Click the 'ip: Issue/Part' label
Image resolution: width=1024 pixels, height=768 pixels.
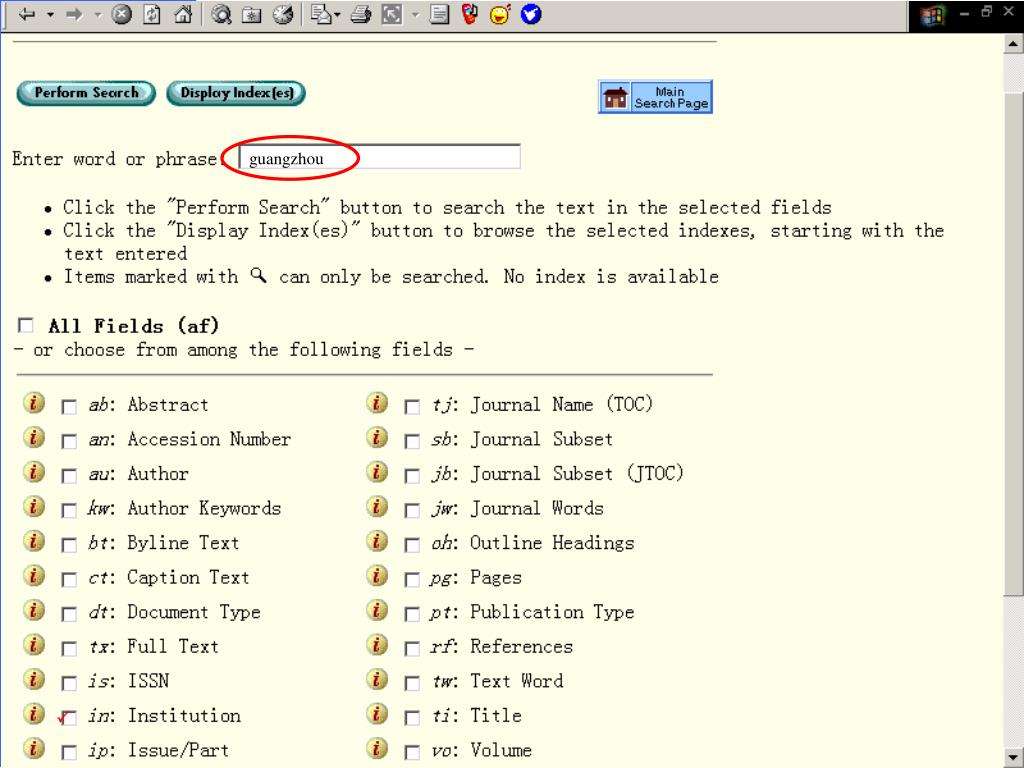click(159, 750)
